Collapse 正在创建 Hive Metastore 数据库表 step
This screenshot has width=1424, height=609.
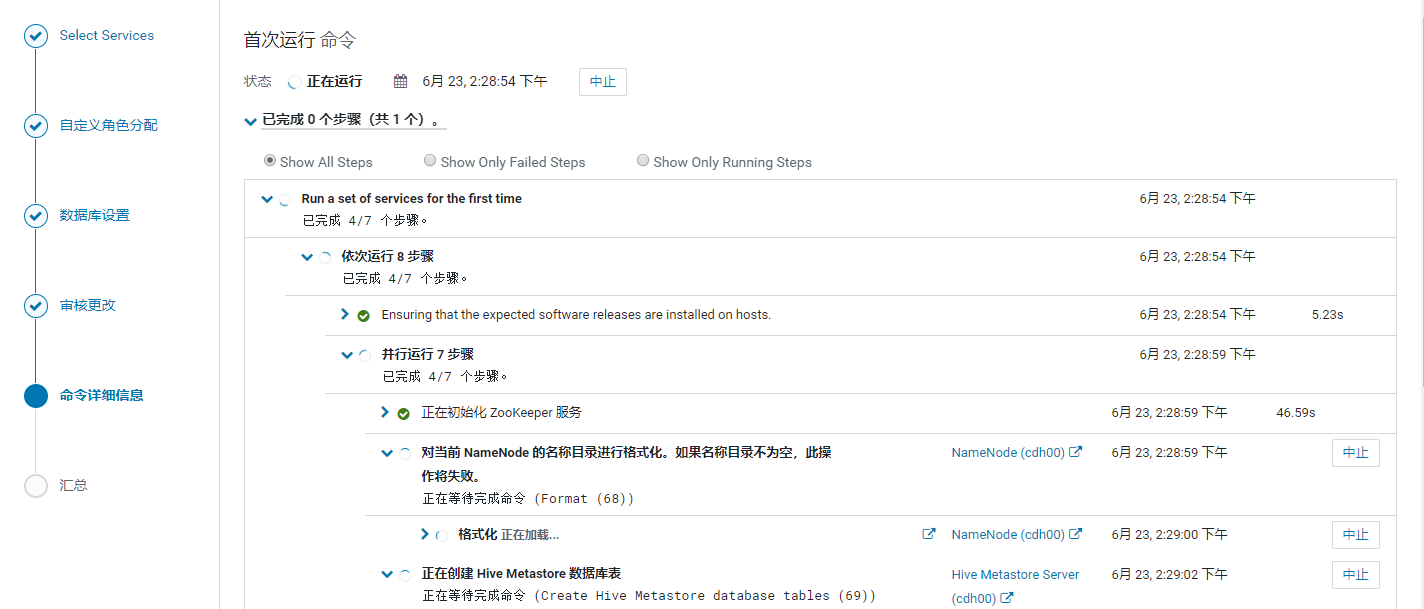click(x=387, y=575)
